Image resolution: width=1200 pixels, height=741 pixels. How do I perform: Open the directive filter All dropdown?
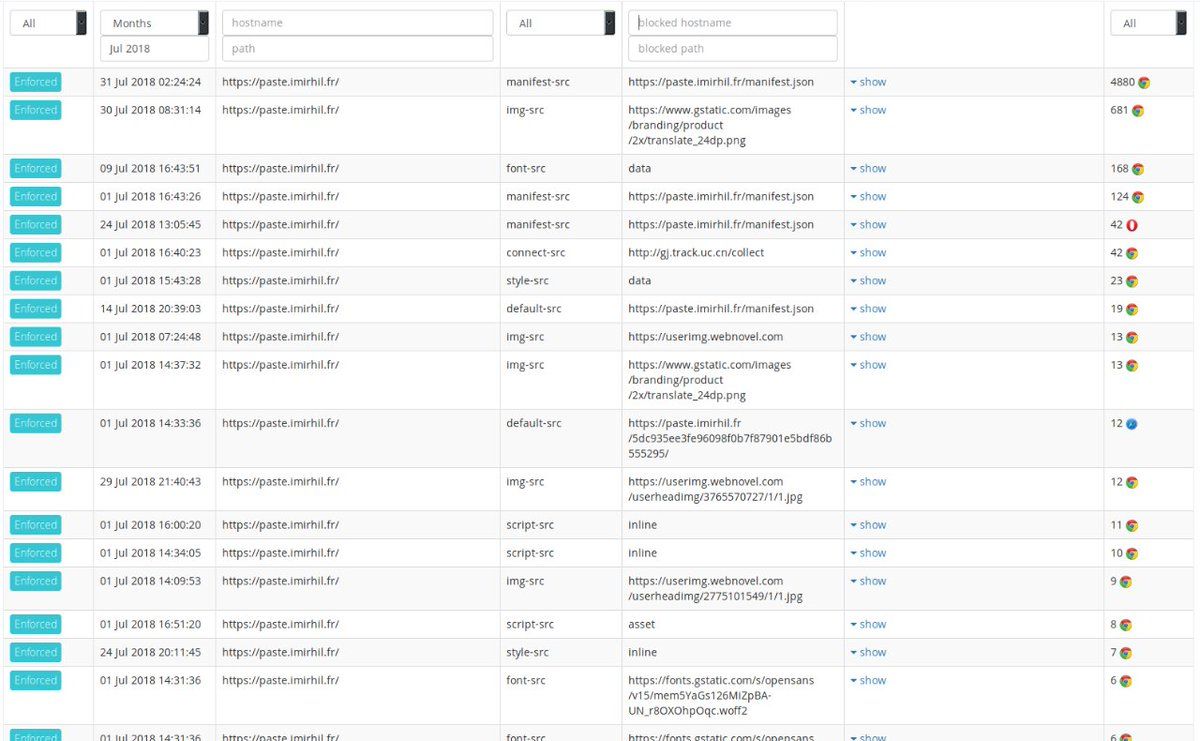tap(560, 23)
